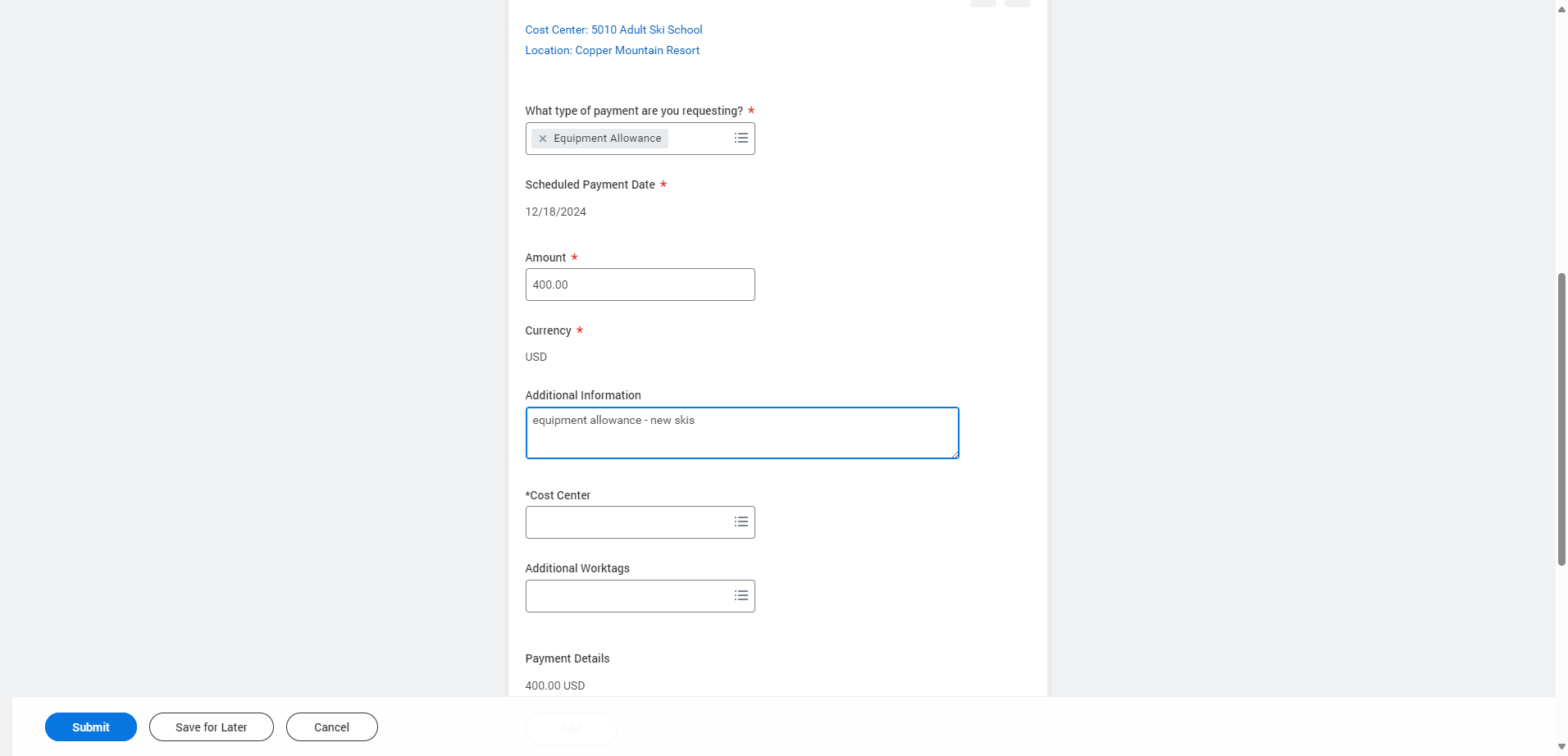Image resolution: width=1568 pixels, height=756 pixels.
Task: Click the faded Add button
Action: pyautogui.click(x=572, y=729)
